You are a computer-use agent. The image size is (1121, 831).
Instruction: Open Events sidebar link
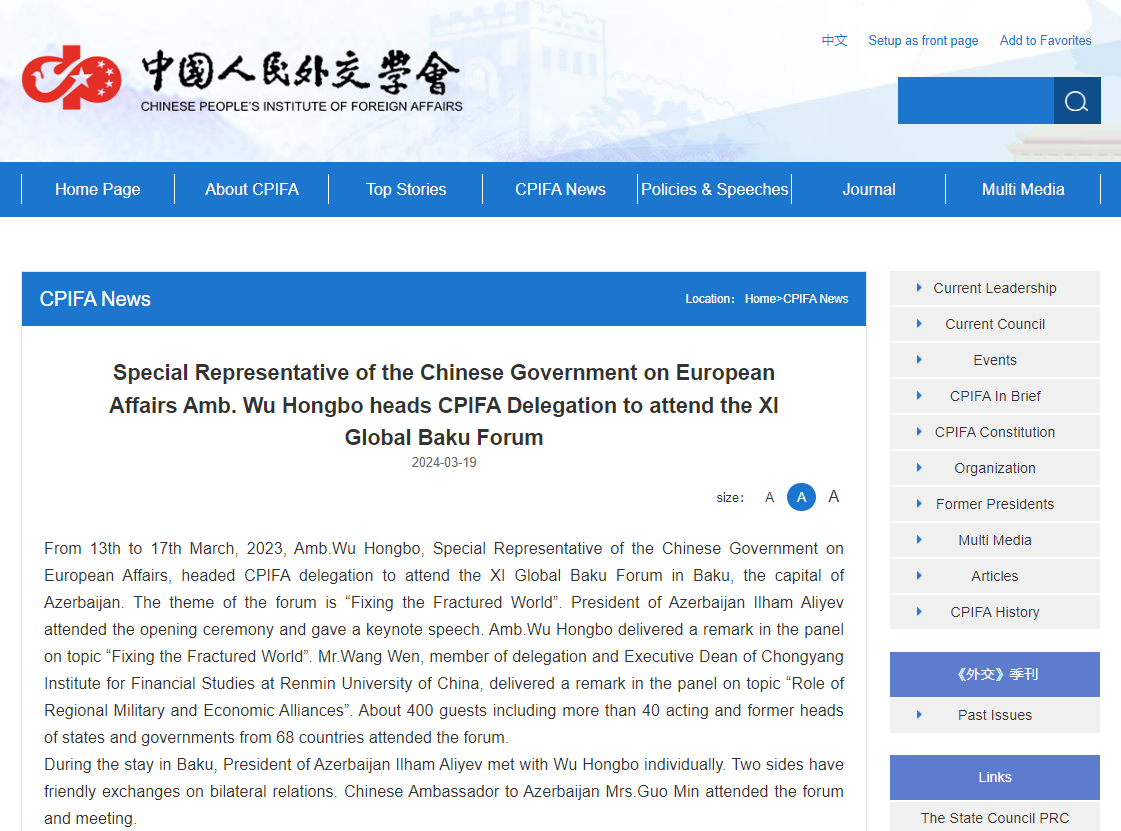[x=994, y=360]
